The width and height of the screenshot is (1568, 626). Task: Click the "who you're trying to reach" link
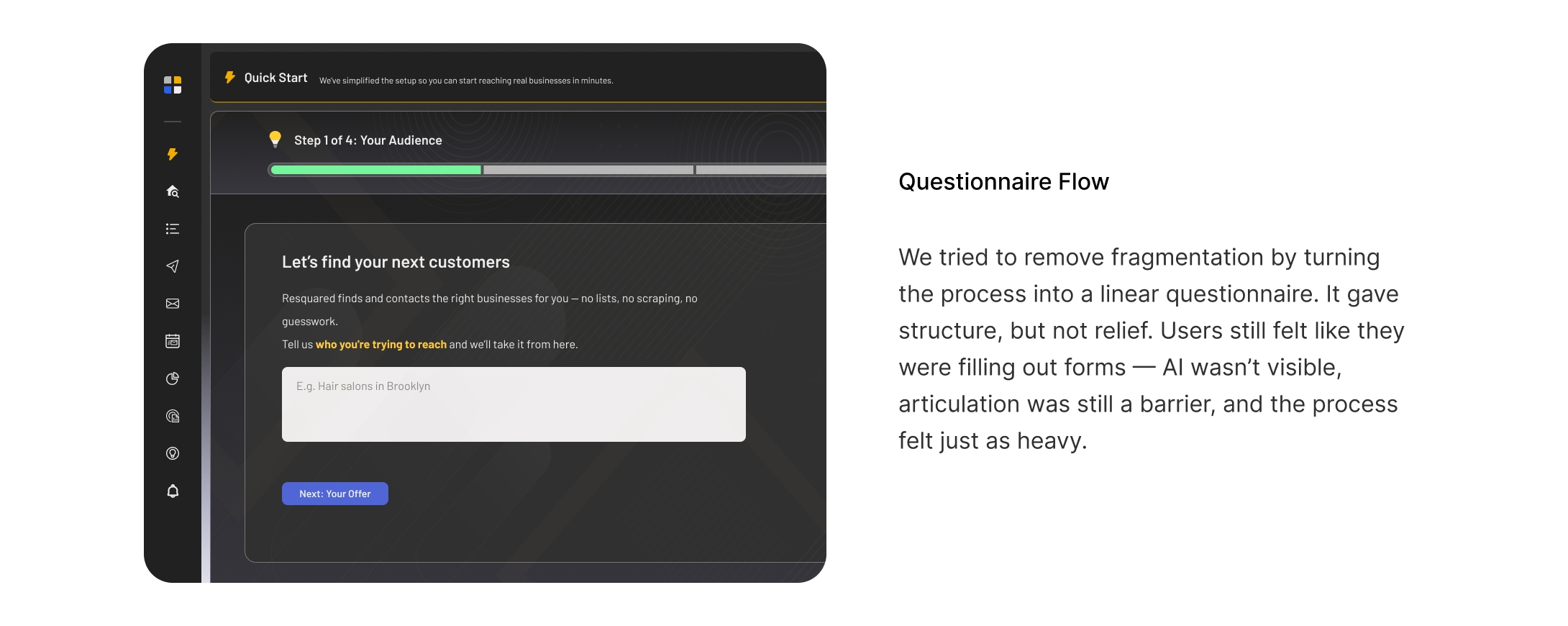tap(381, 345)
